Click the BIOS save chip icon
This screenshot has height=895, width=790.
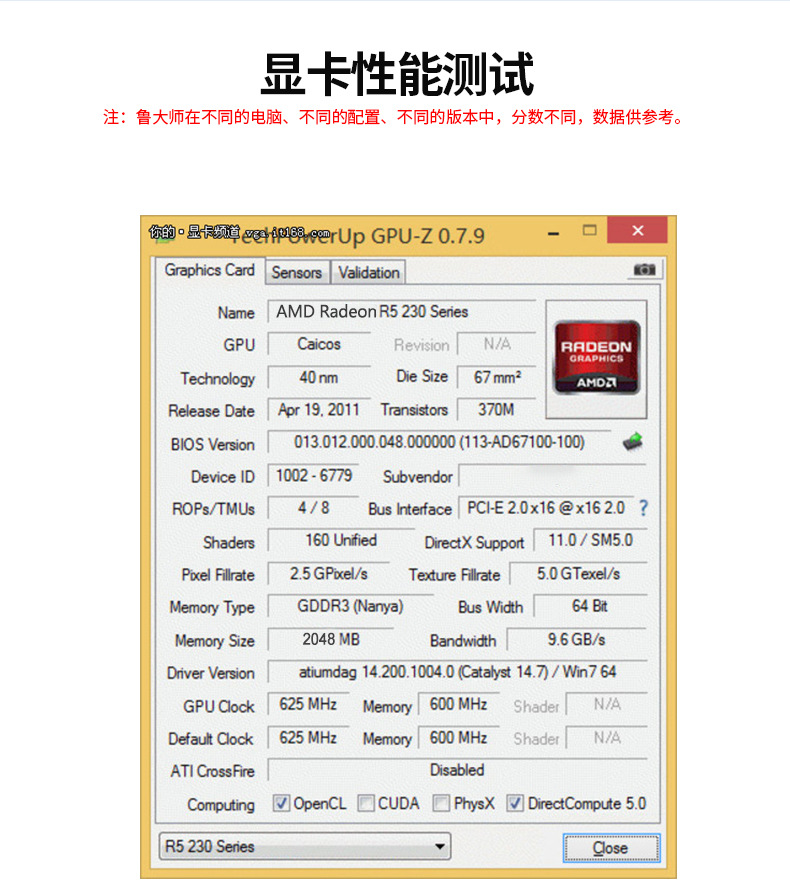click(632, 441)
